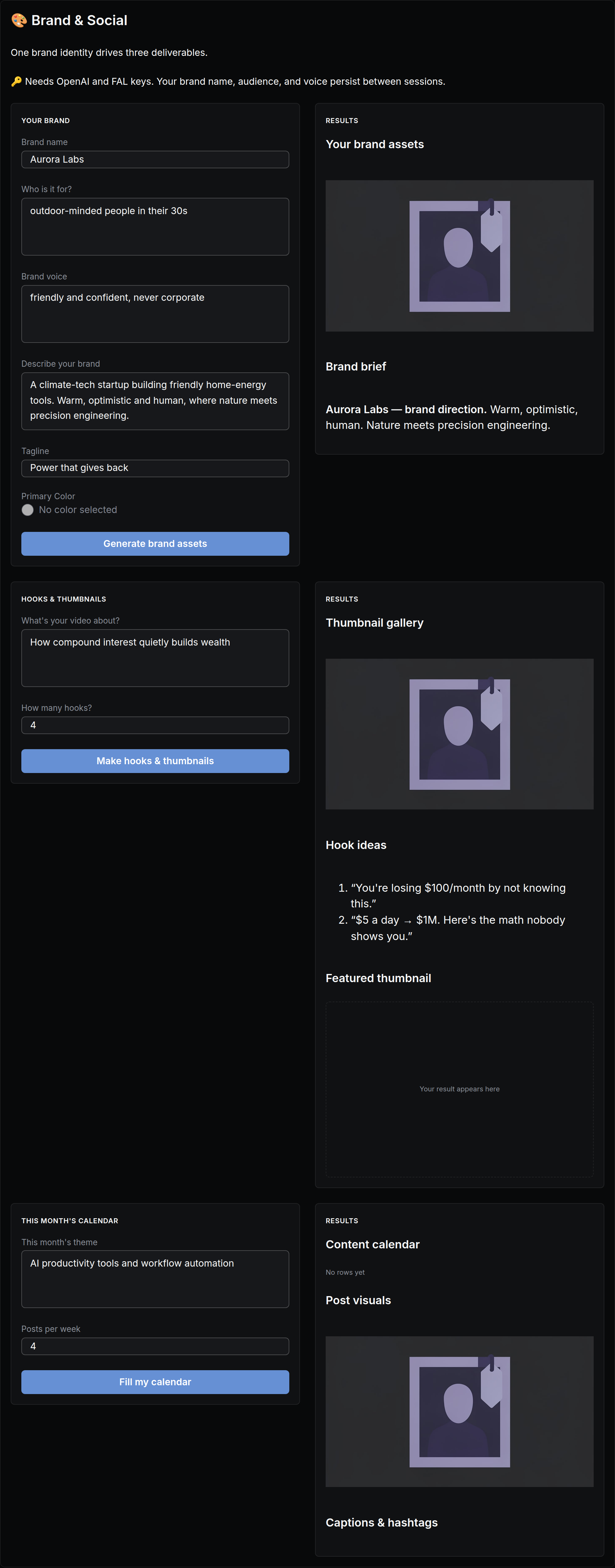
Task: Click the placeholder image under Your brand assets
Action: [459, 256]
